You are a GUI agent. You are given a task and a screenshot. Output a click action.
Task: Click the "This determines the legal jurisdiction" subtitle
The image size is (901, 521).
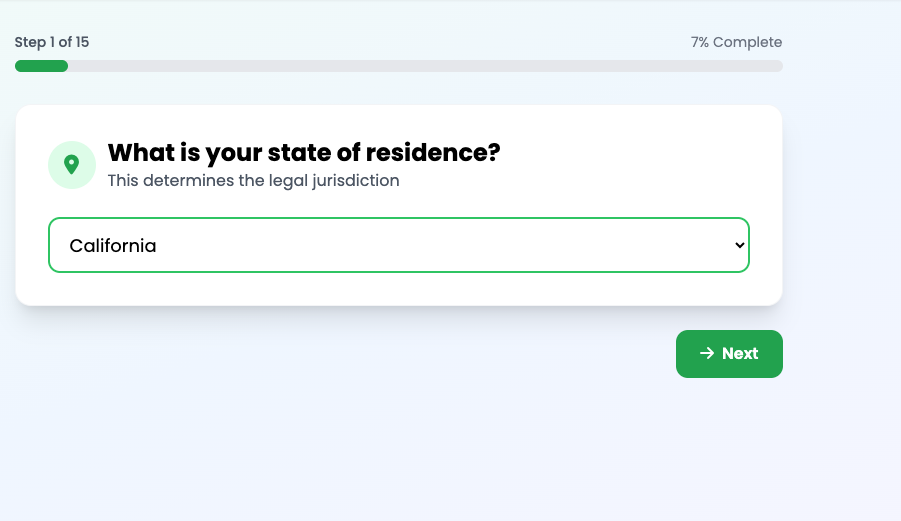(x=253, y=181)
